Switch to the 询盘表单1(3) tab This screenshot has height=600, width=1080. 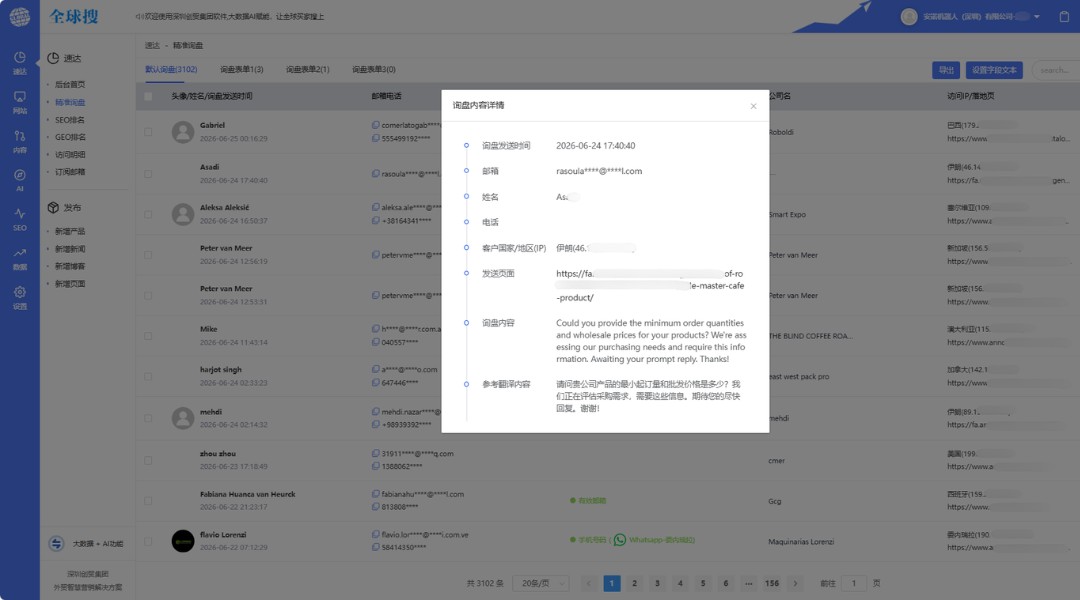coord(241,70)
